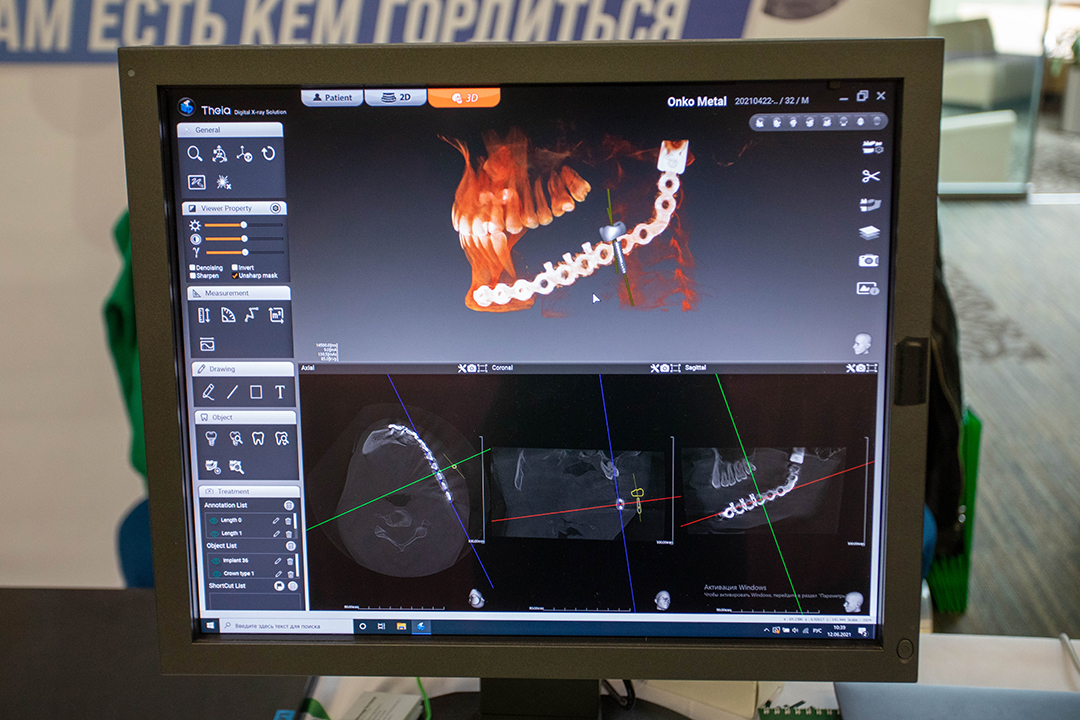Enable the Denoising checkbox
The width and height of the screenshot is (1080, 720).
(x=193, y=268)
